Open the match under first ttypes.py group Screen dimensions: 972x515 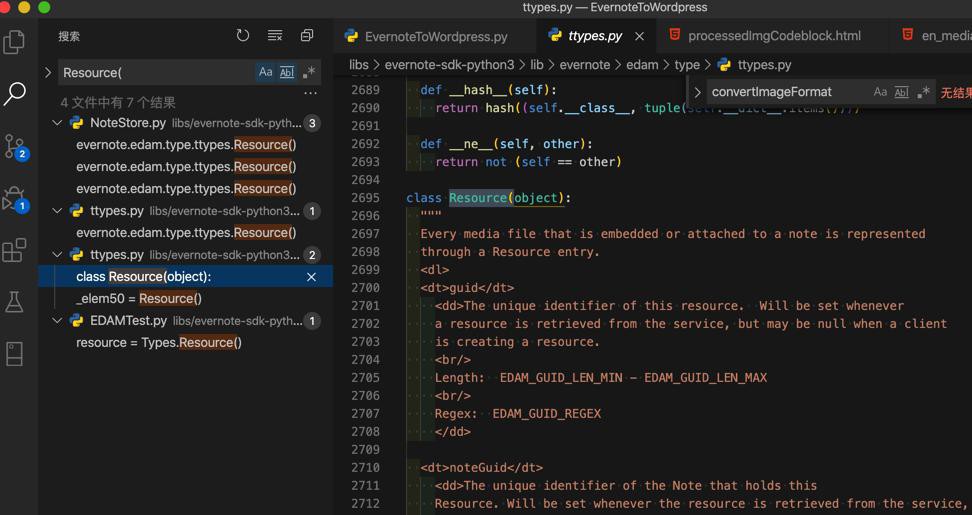click(186, 232)
